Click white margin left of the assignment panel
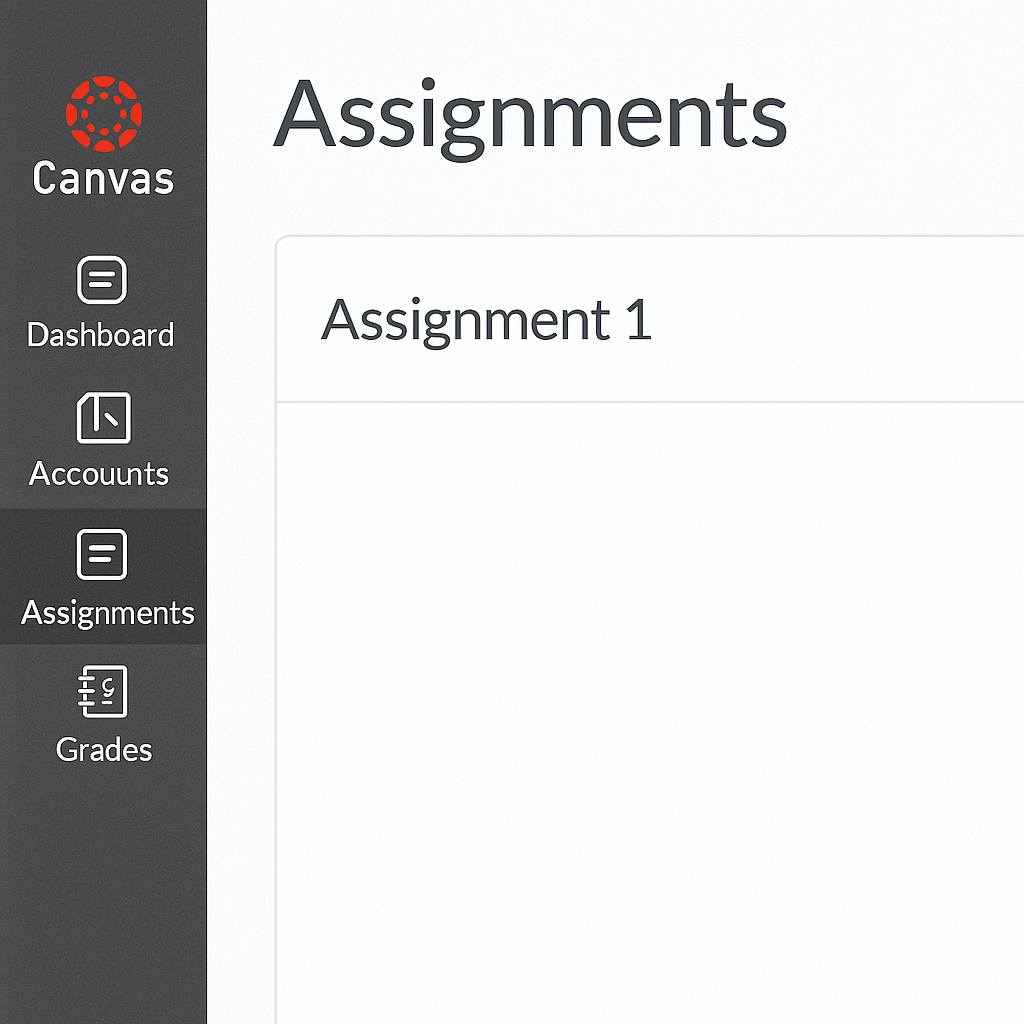The image size is (1024, 1024). pyautogui.click(x=242, y=600)
